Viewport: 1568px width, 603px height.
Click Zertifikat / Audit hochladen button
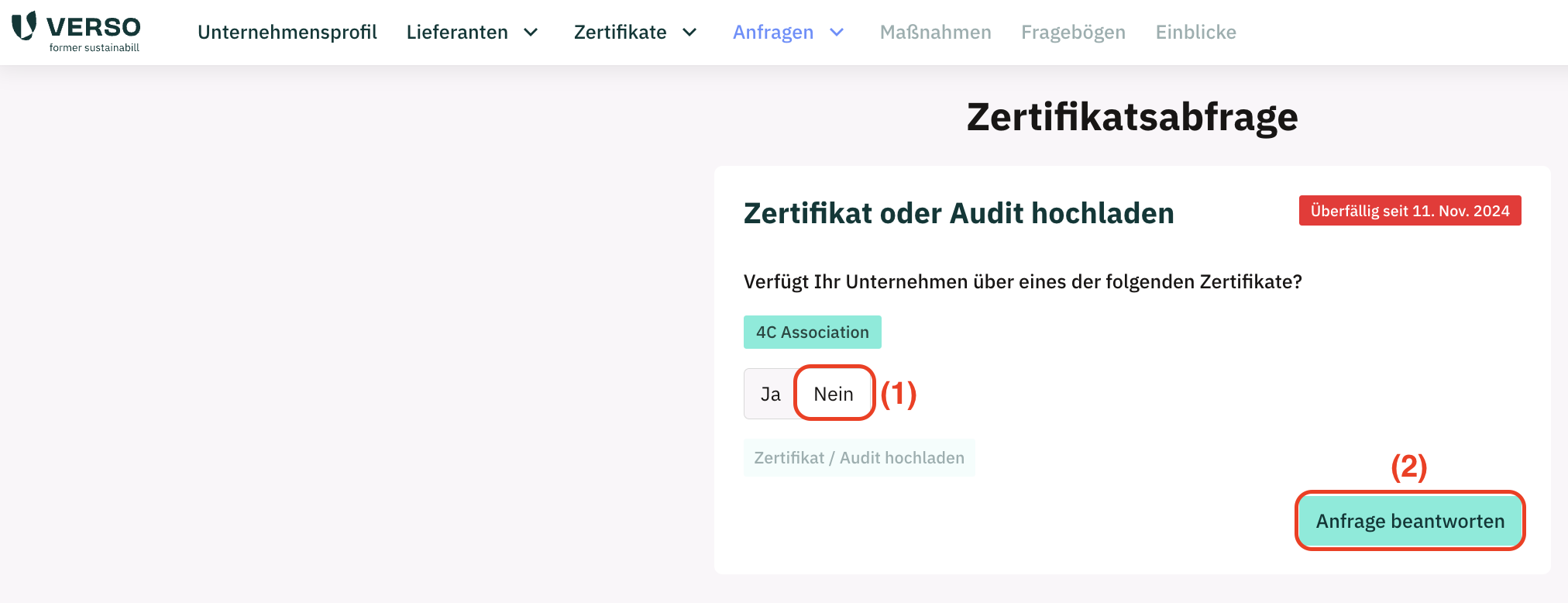[x=859, y=457]
